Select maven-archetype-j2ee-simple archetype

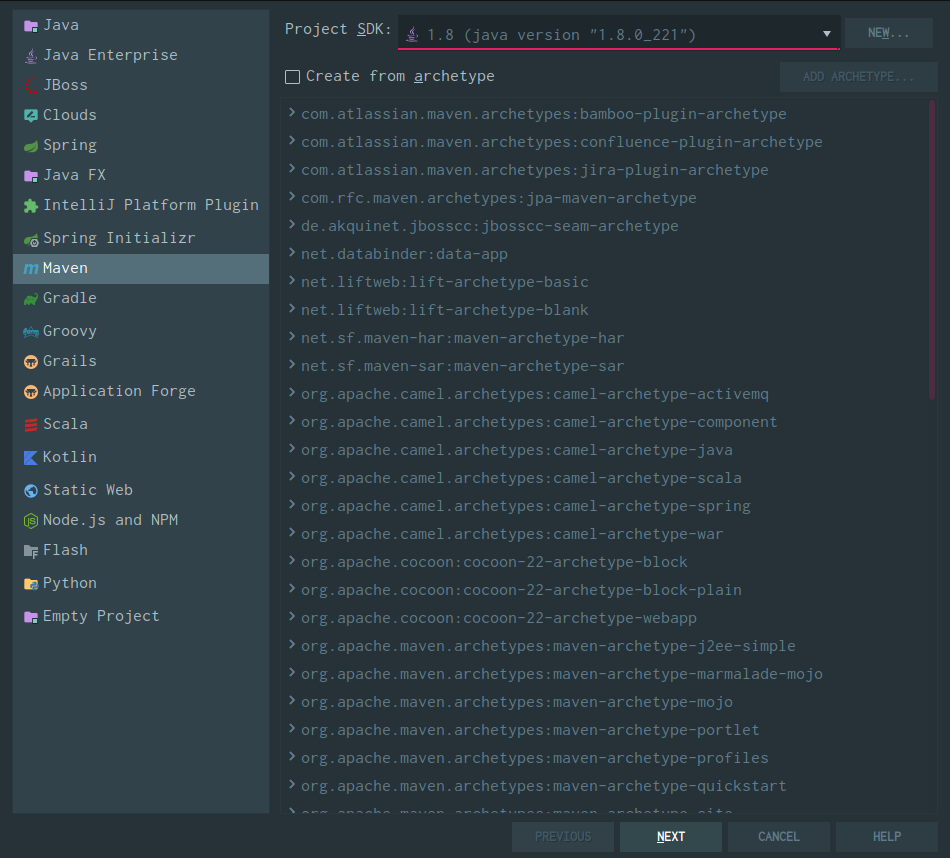tap(548, 646)
